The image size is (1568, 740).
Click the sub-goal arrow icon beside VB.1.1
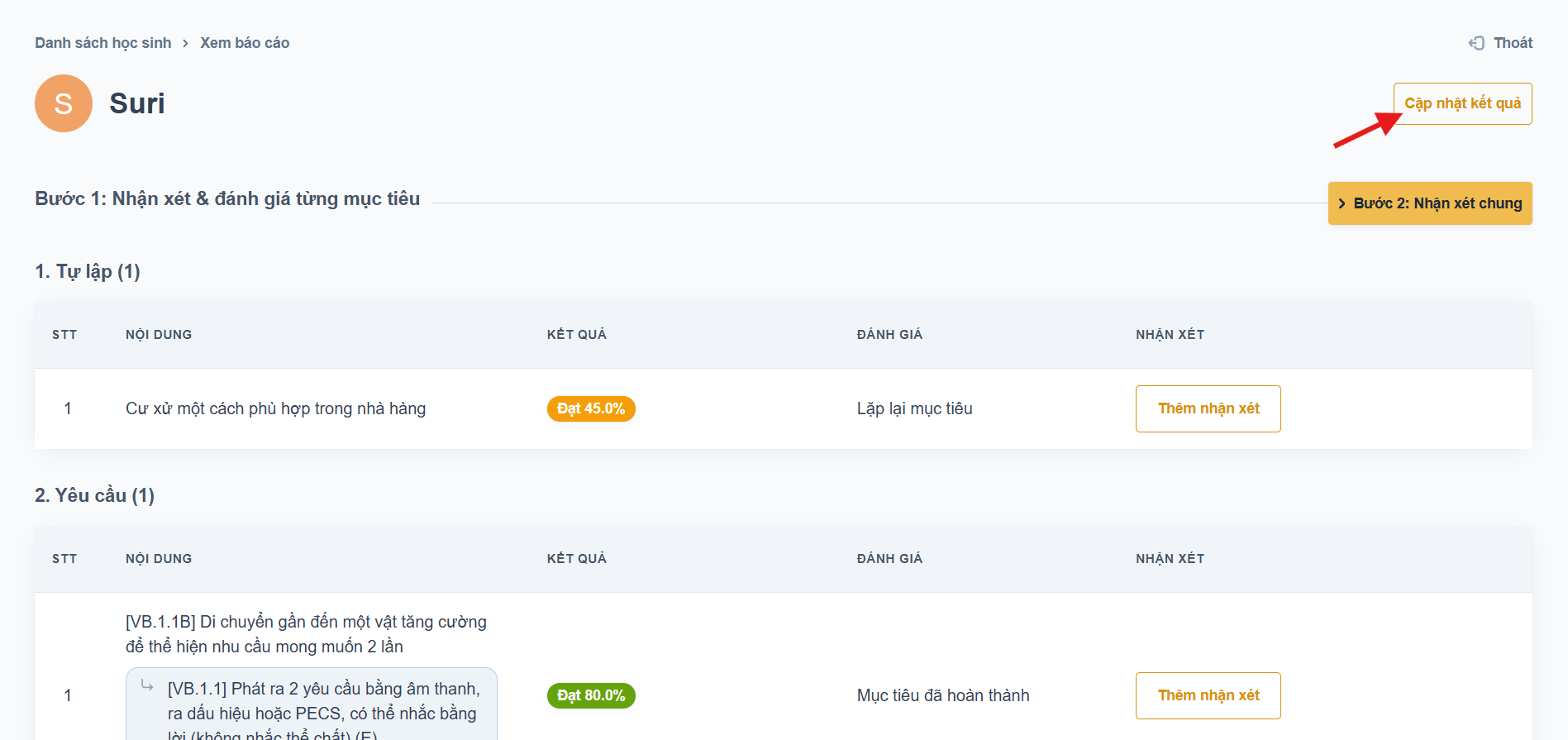tap(147, 685)
